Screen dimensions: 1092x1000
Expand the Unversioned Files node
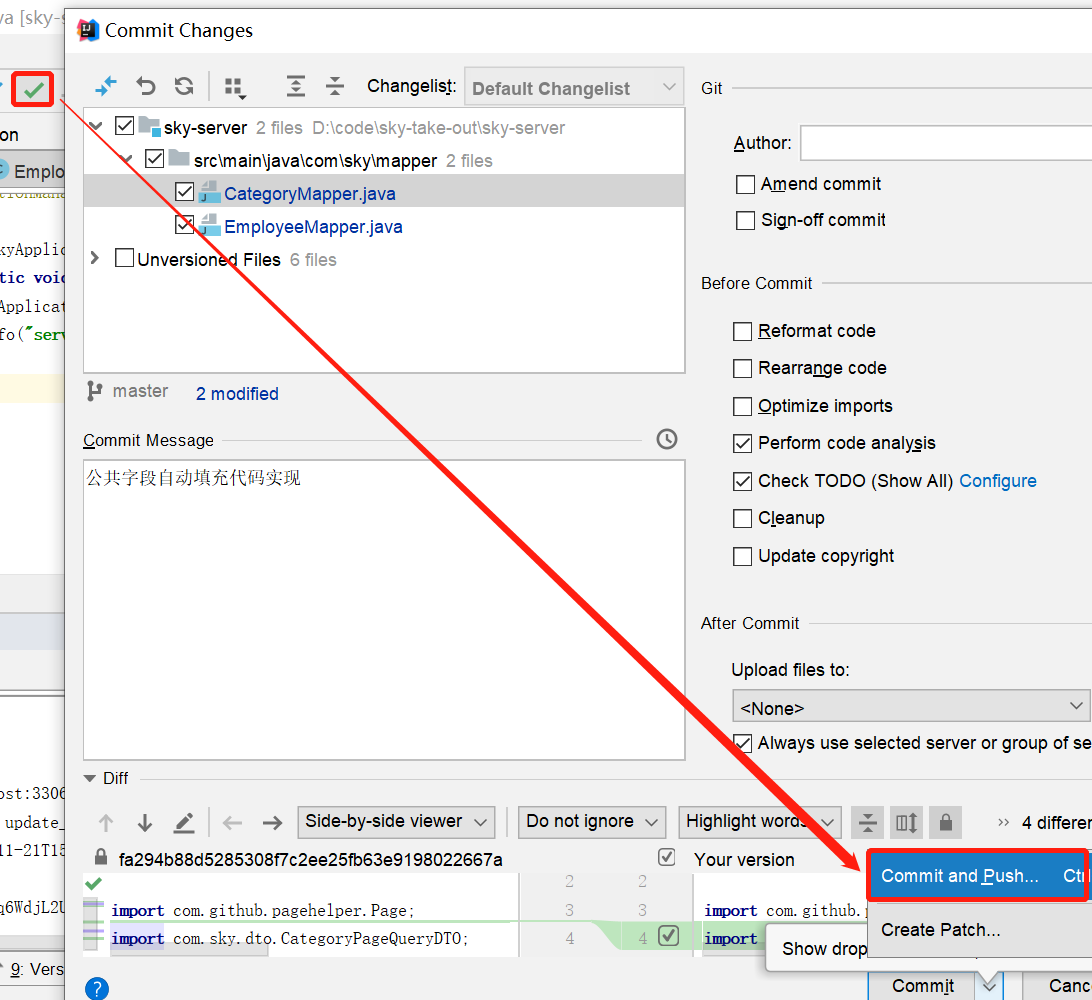(95, 259)
